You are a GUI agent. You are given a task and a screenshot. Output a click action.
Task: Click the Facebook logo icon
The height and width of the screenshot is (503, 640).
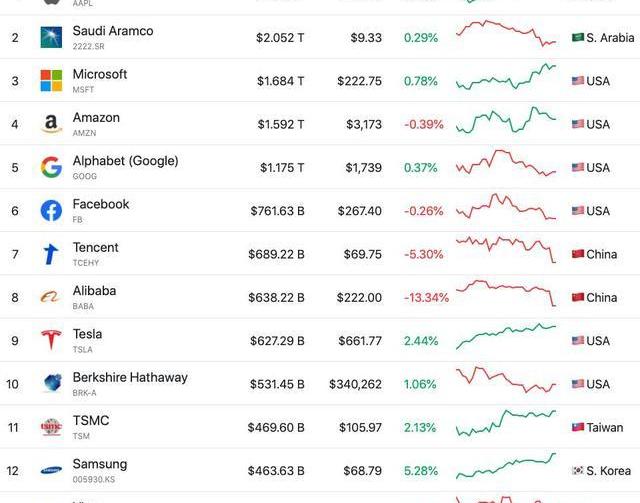(x=51, y=211)
